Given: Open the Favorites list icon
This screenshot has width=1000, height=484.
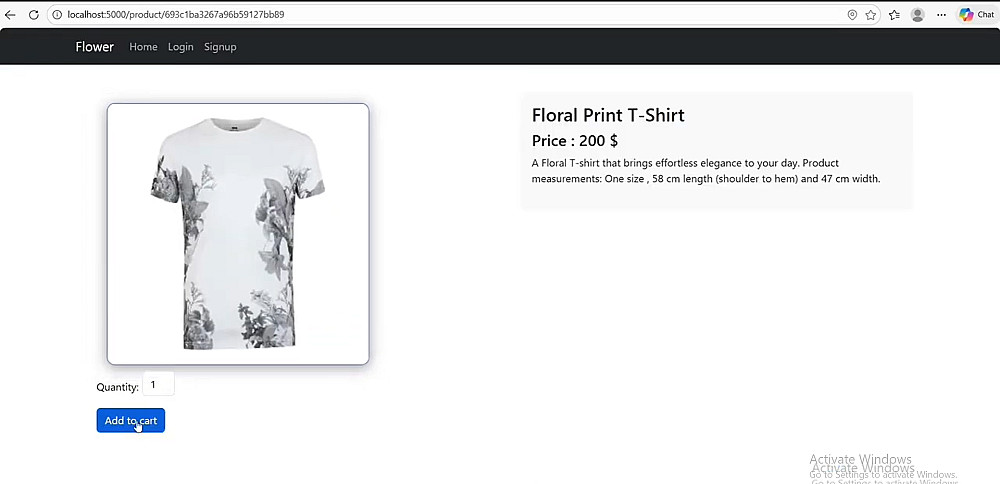Looking at the screenshot, I should 894,15.
